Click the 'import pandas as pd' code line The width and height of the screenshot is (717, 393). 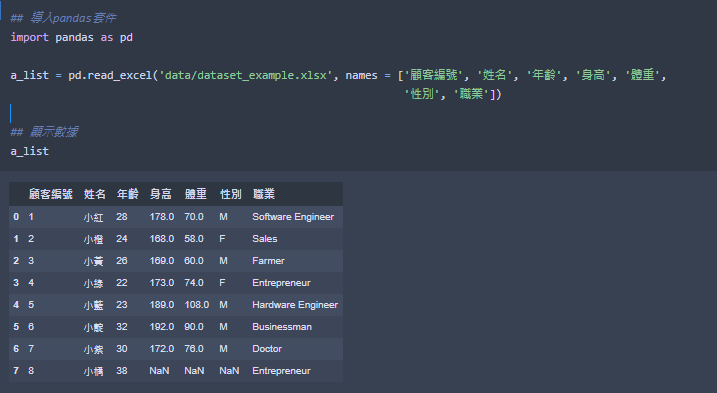[71, 38]
